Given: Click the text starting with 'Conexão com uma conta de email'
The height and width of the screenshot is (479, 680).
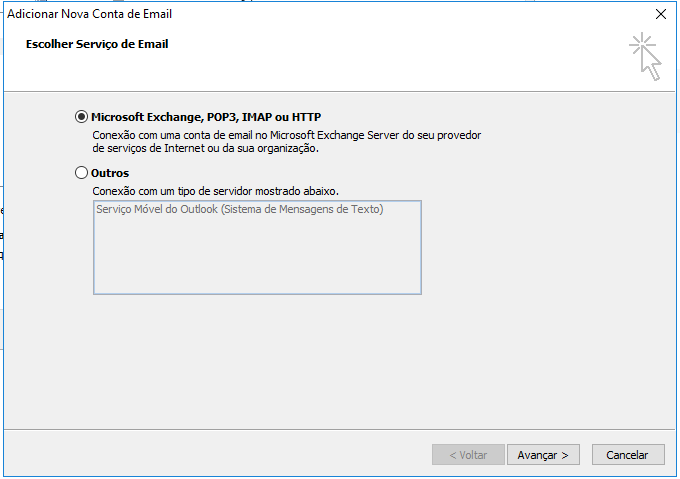Looking at the screenshot, I should coord(287,141).
